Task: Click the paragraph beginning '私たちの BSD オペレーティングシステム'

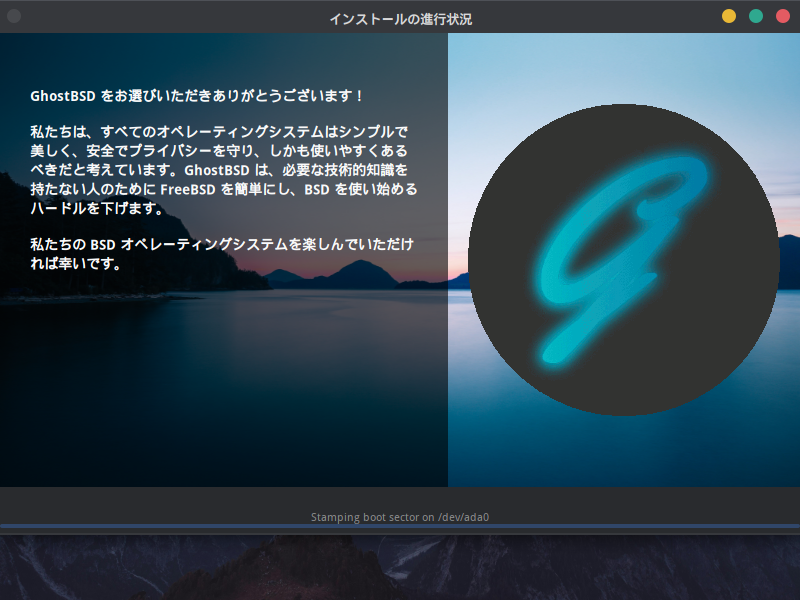Action: [222, 254]
